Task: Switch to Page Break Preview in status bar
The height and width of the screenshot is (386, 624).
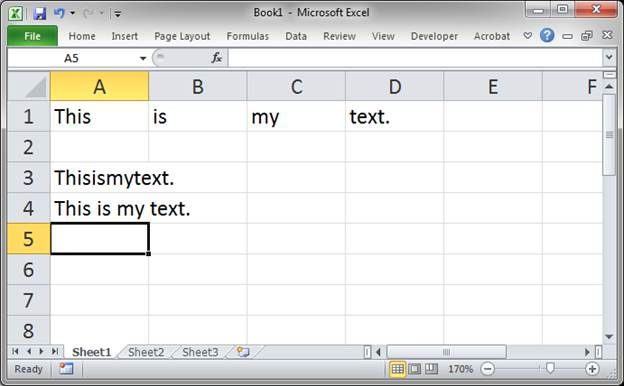Action: (431, 369)
